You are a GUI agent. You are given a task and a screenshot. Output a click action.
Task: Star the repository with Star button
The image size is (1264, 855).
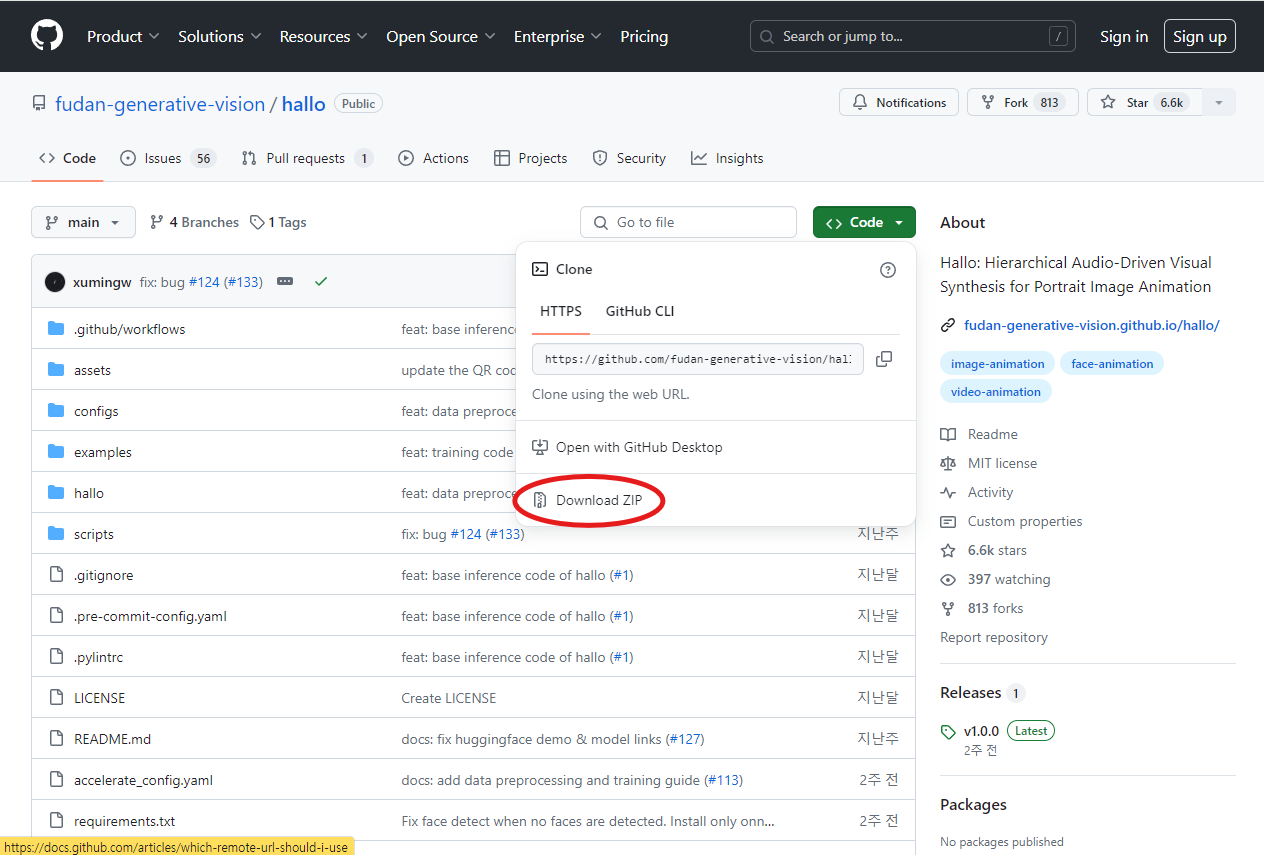click(x=1144, y=103)
